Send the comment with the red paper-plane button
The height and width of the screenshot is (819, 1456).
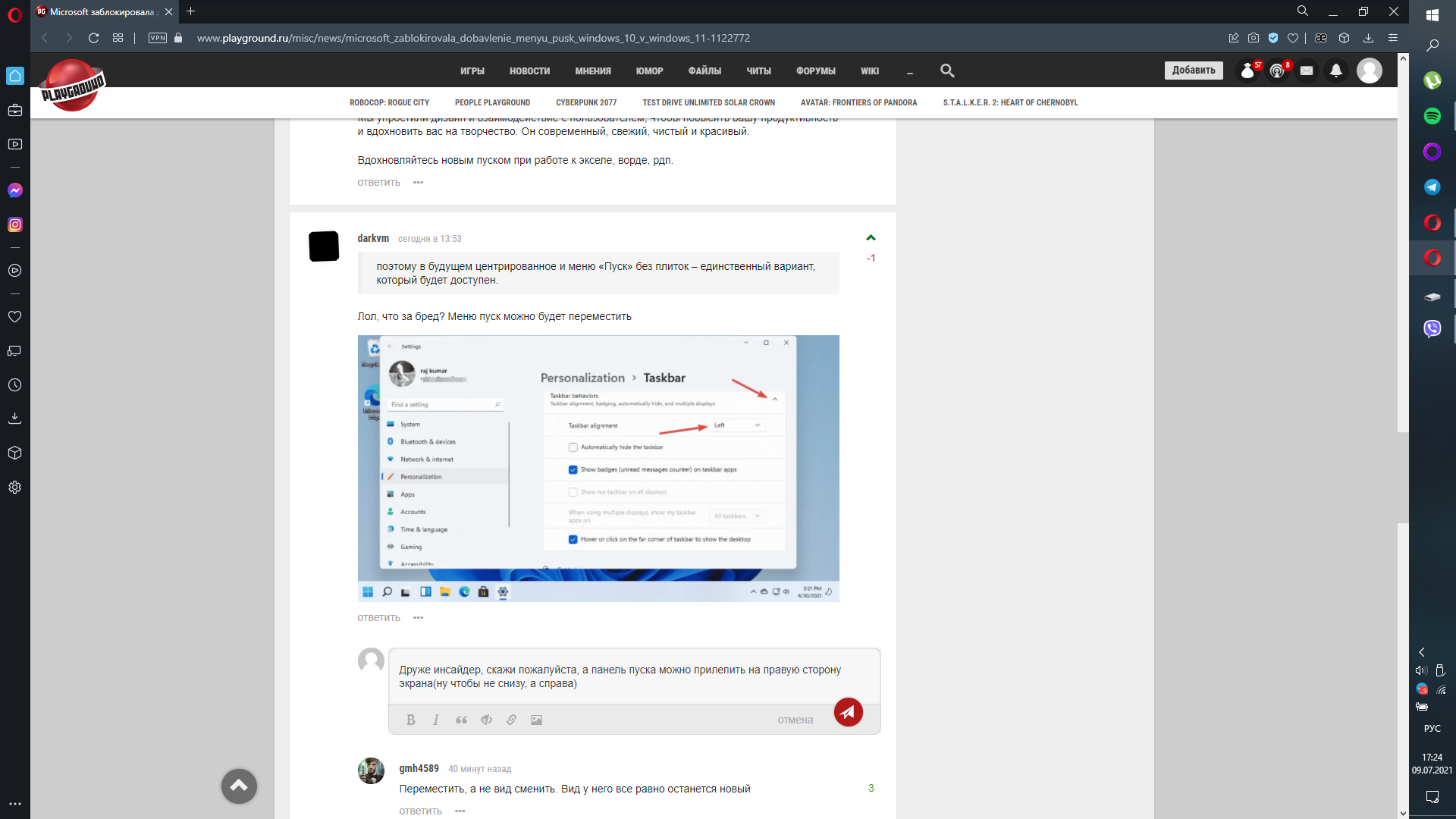tap(848, 712)
